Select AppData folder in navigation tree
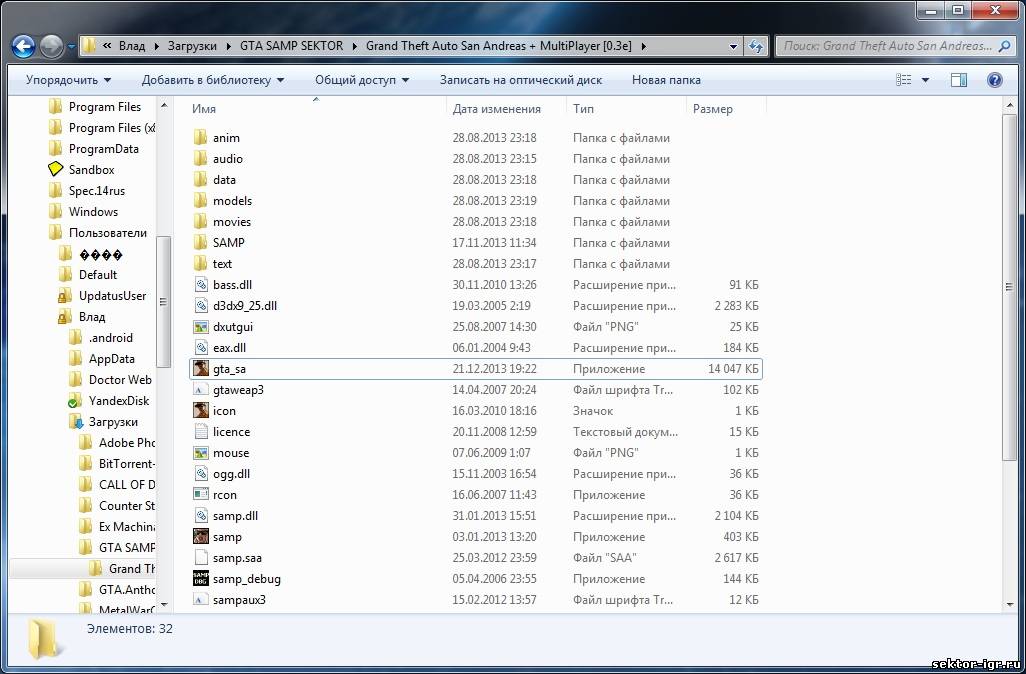The image size is (1026, 674). 111,359
